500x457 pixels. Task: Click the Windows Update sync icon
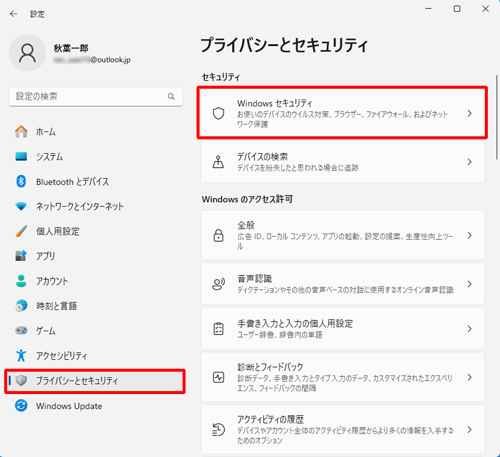point(21,406)
